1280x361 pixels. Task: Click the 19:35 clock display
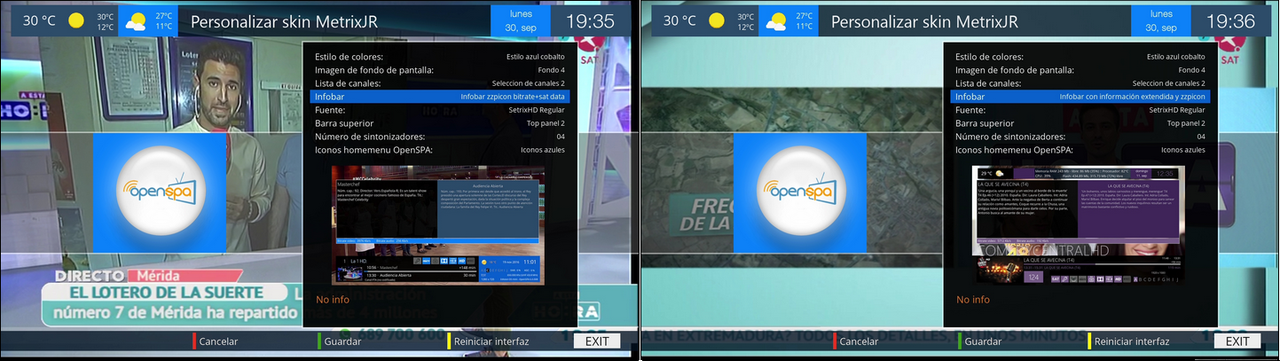[x=590, y=20]
